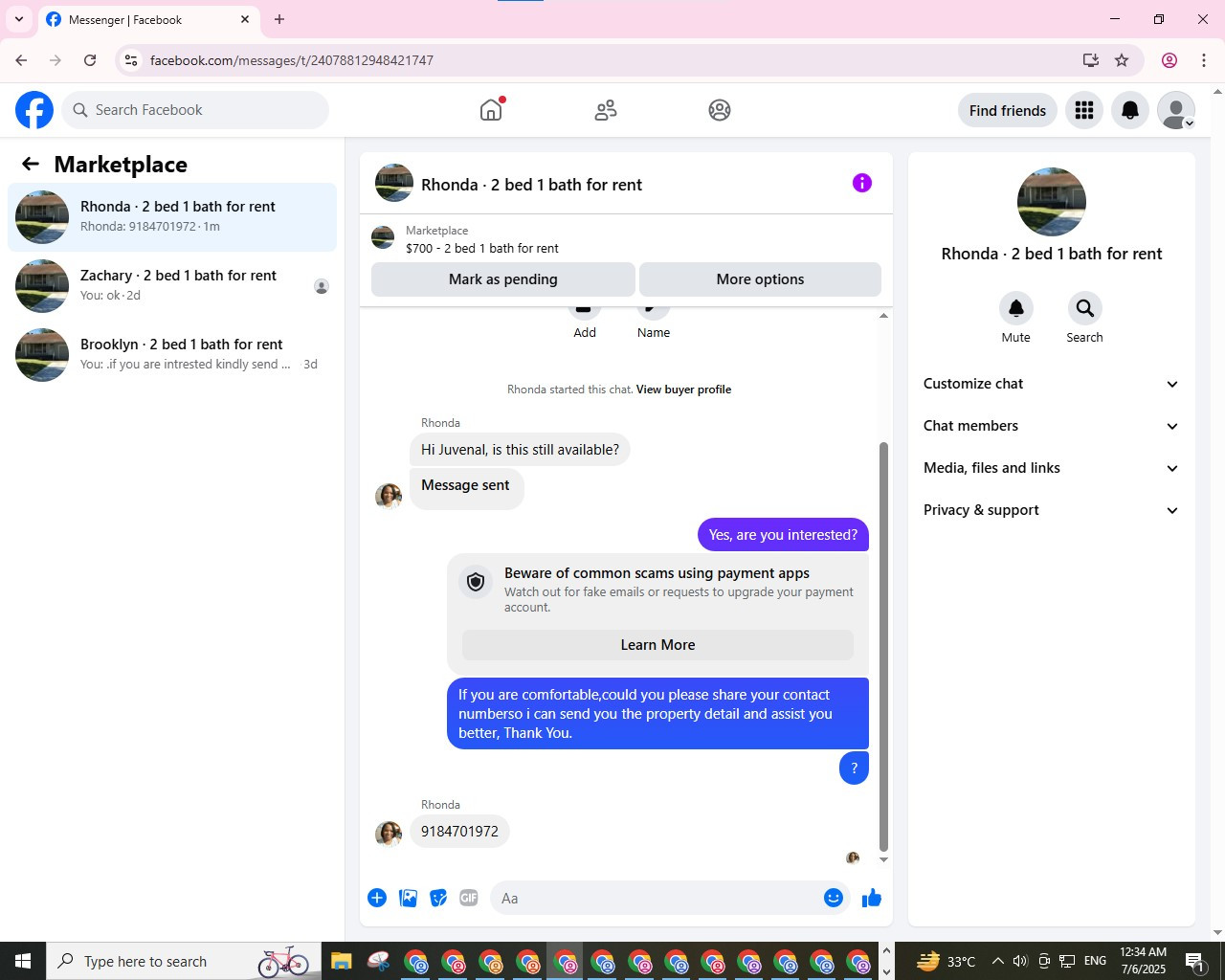Show hidden system tray icons chevron
Image resolution: width=1225 pixels, height=980 pixels.
pyautogui.click(x=997, y=961)
